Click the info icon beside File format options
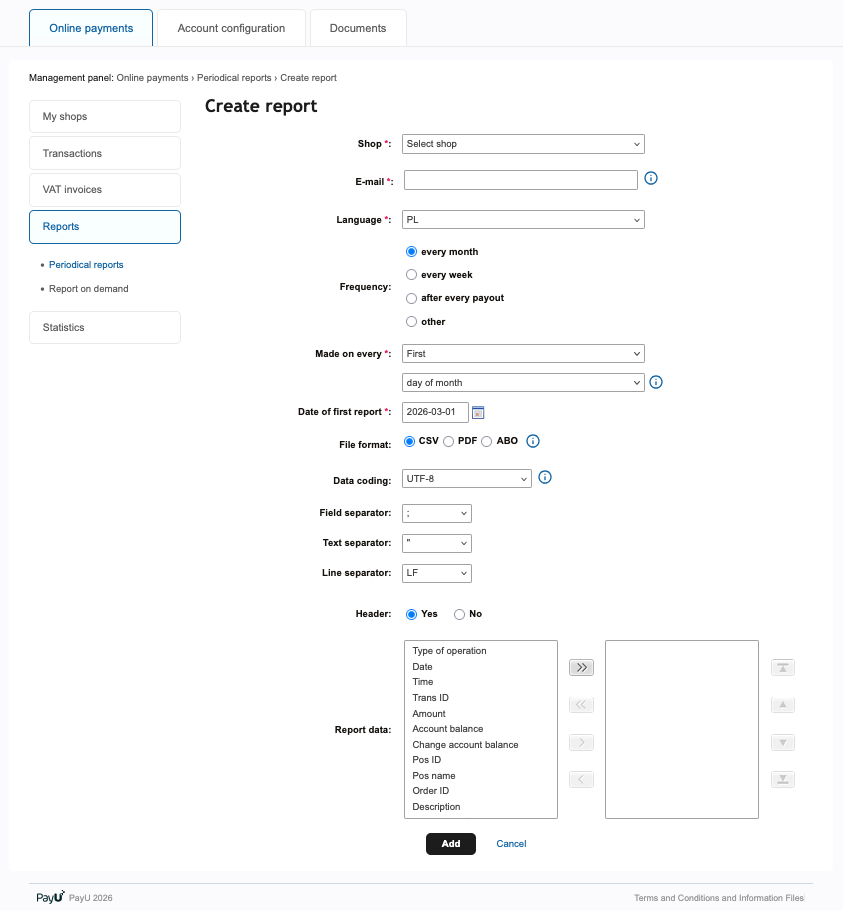 [x=533, y=441]
